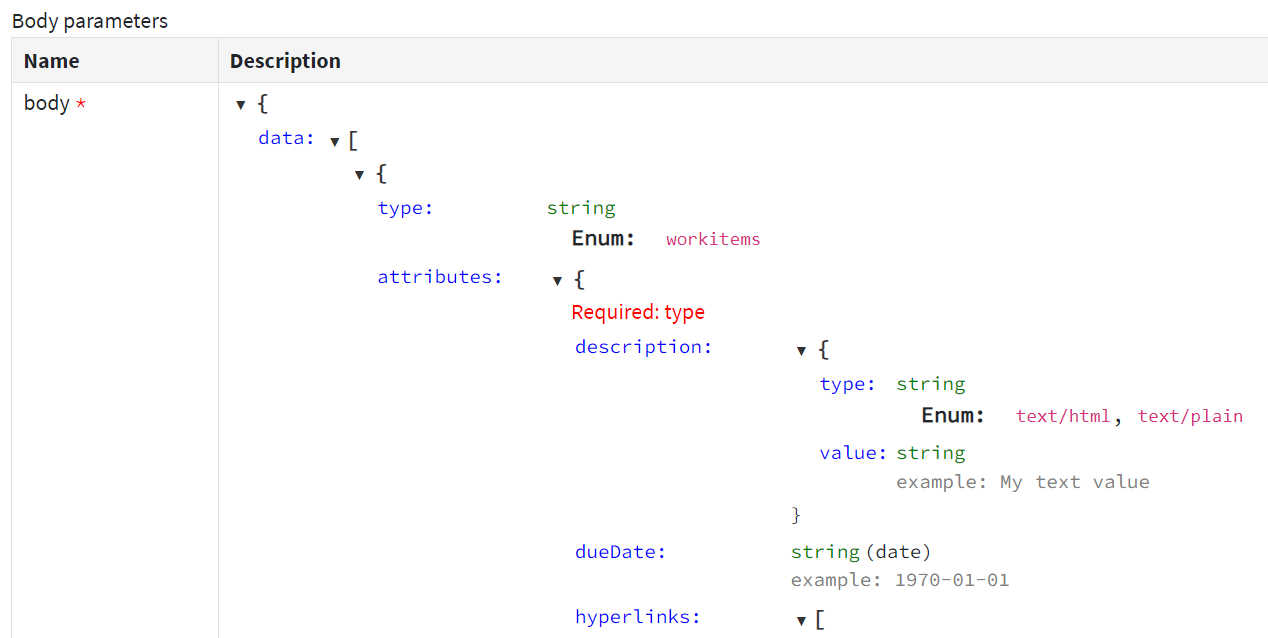The image size is (1268, 638).
Task: Click the red Required: type annotation
Action: (x=638, y=312)
